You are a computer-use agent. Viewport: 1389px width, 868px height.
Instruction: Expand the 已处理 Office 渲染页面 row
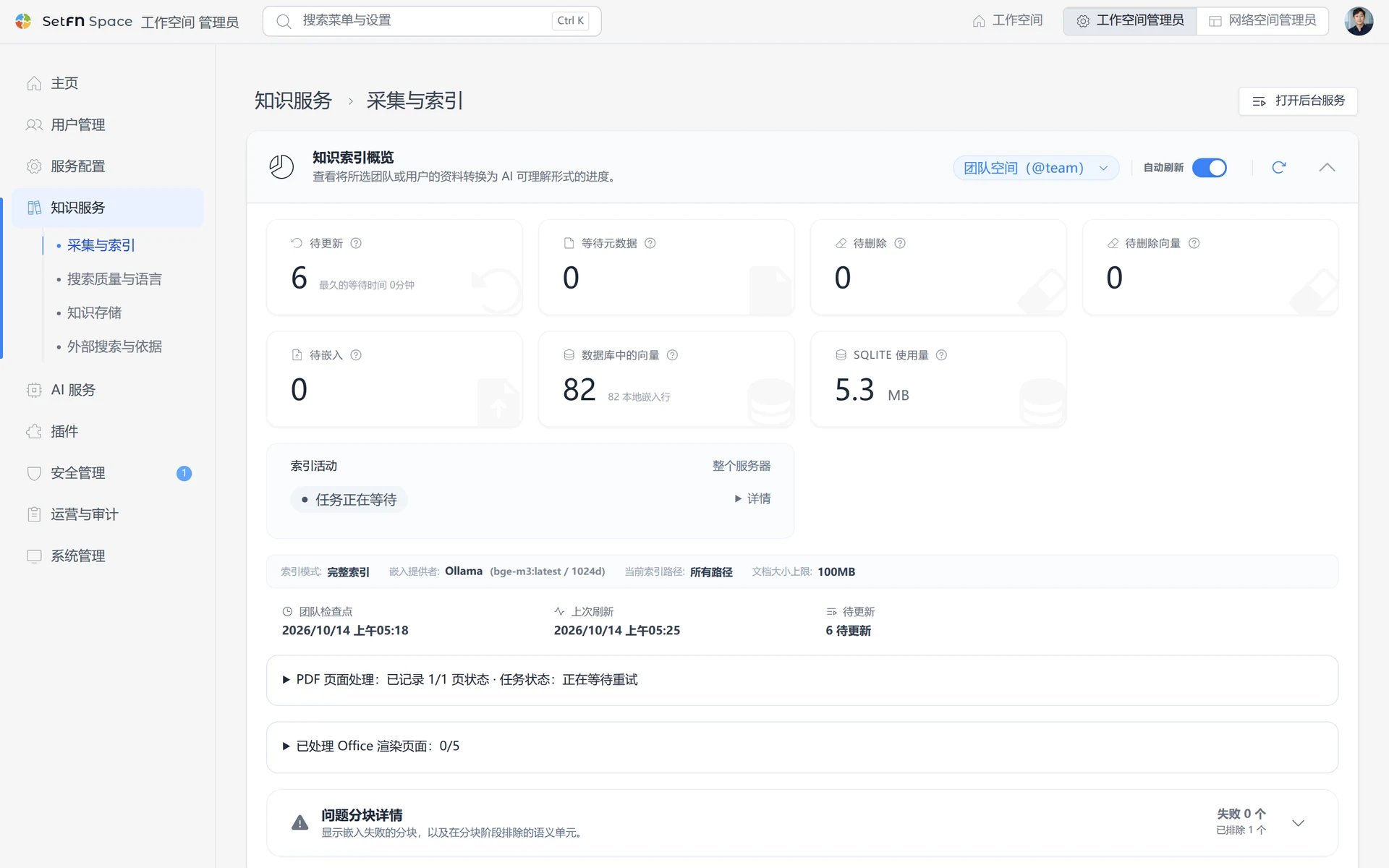[x=802, y=746]
